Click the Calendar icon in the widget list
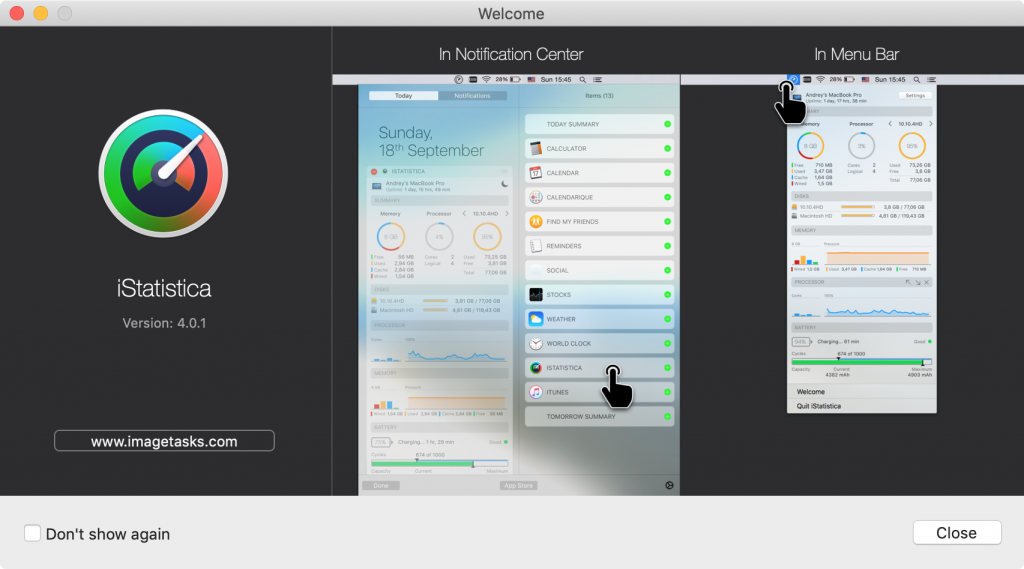1024x569 pixels. [536, 172]
